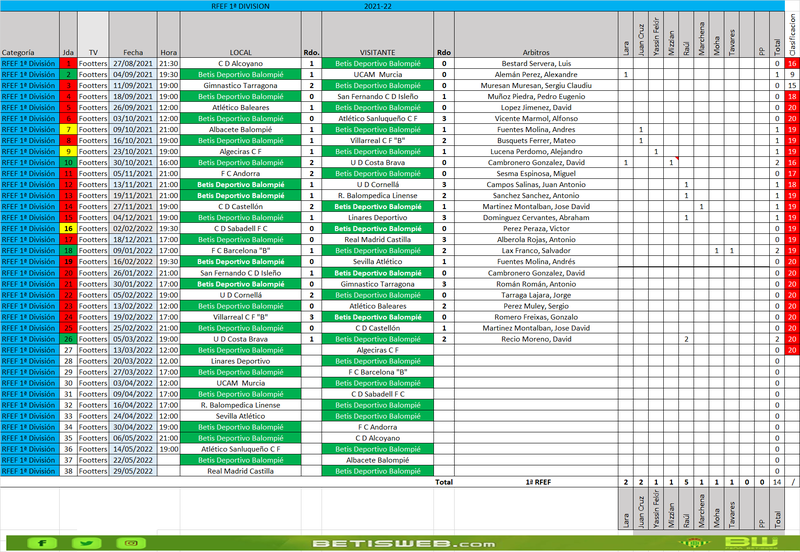The image size is (800, 552).
Task: Select the Hora cell 21:30 dated 27/08/2021
Action: click(168, 64)
